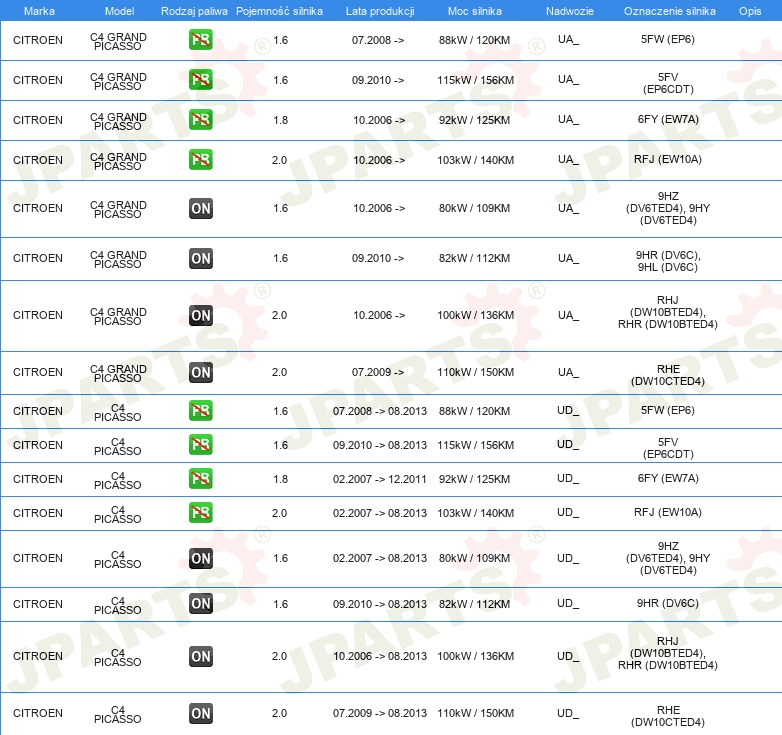Screen dimensions: 782x735
Task: Click engine code 9HR (DV6C), 9HL (DV6C)
Action: [x=668, y=261]
